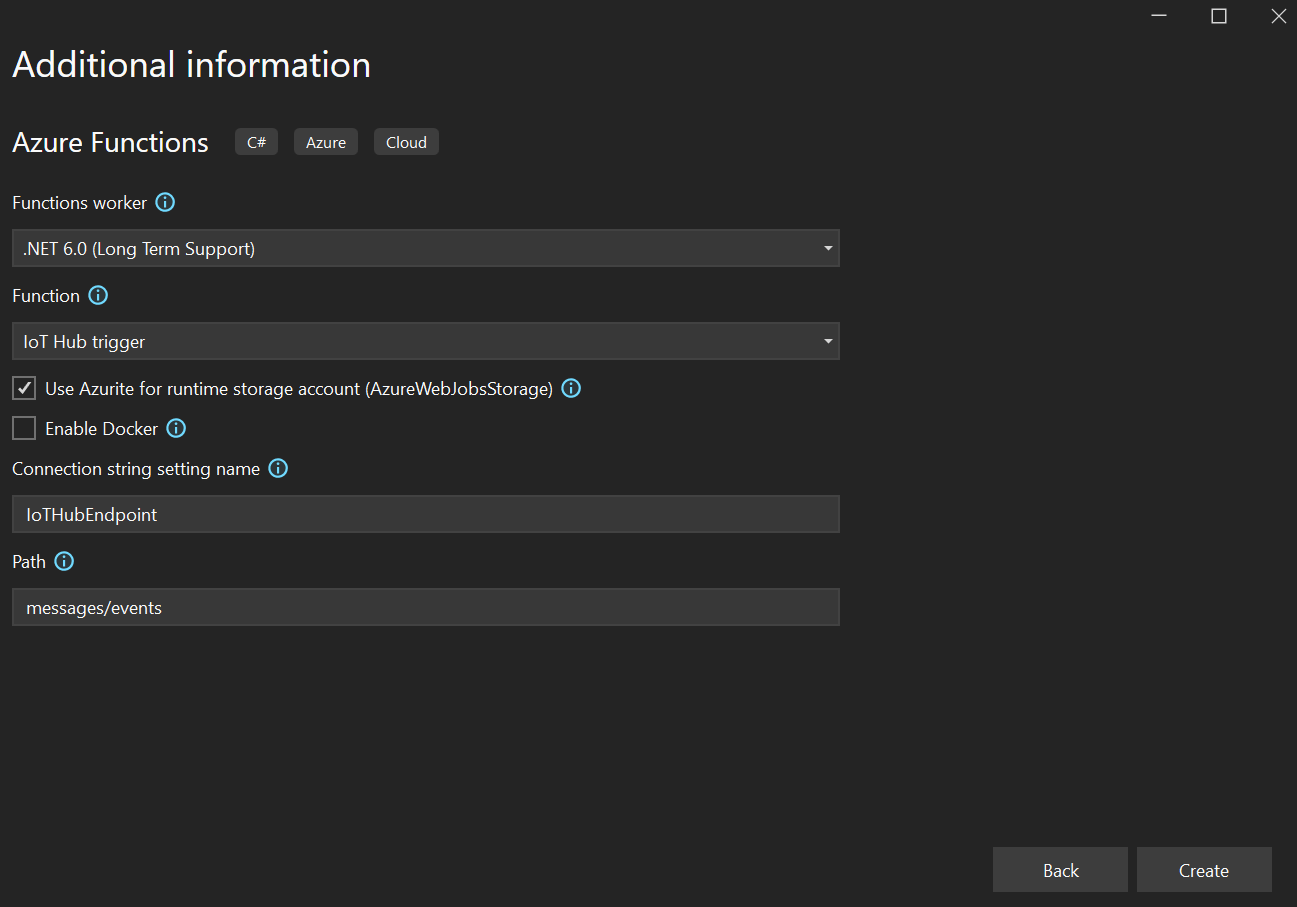Screen dimensions: 1297x907
Task: Click the Cloud tag
Action: [406, 142]
